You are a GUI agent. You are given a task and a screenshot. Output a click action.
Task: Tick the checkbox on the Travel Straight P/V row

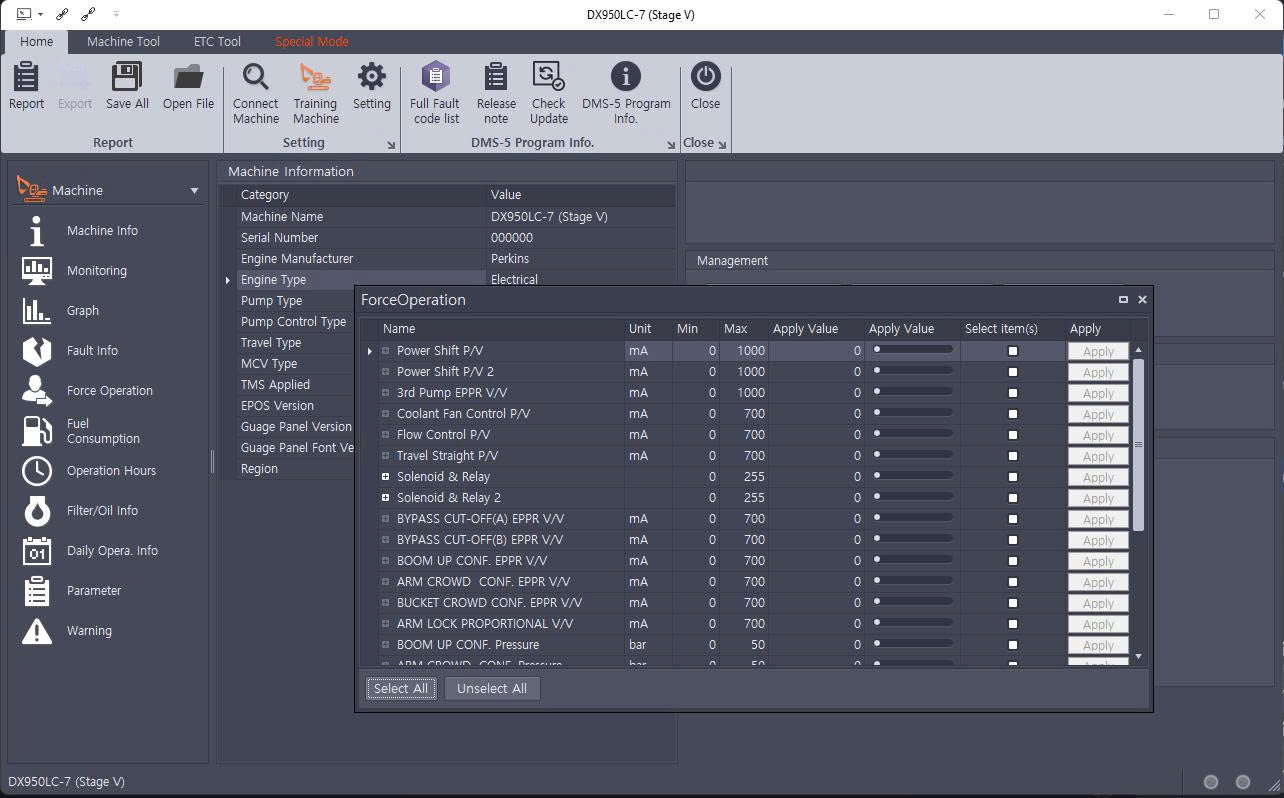click(x=1013, y=455)
